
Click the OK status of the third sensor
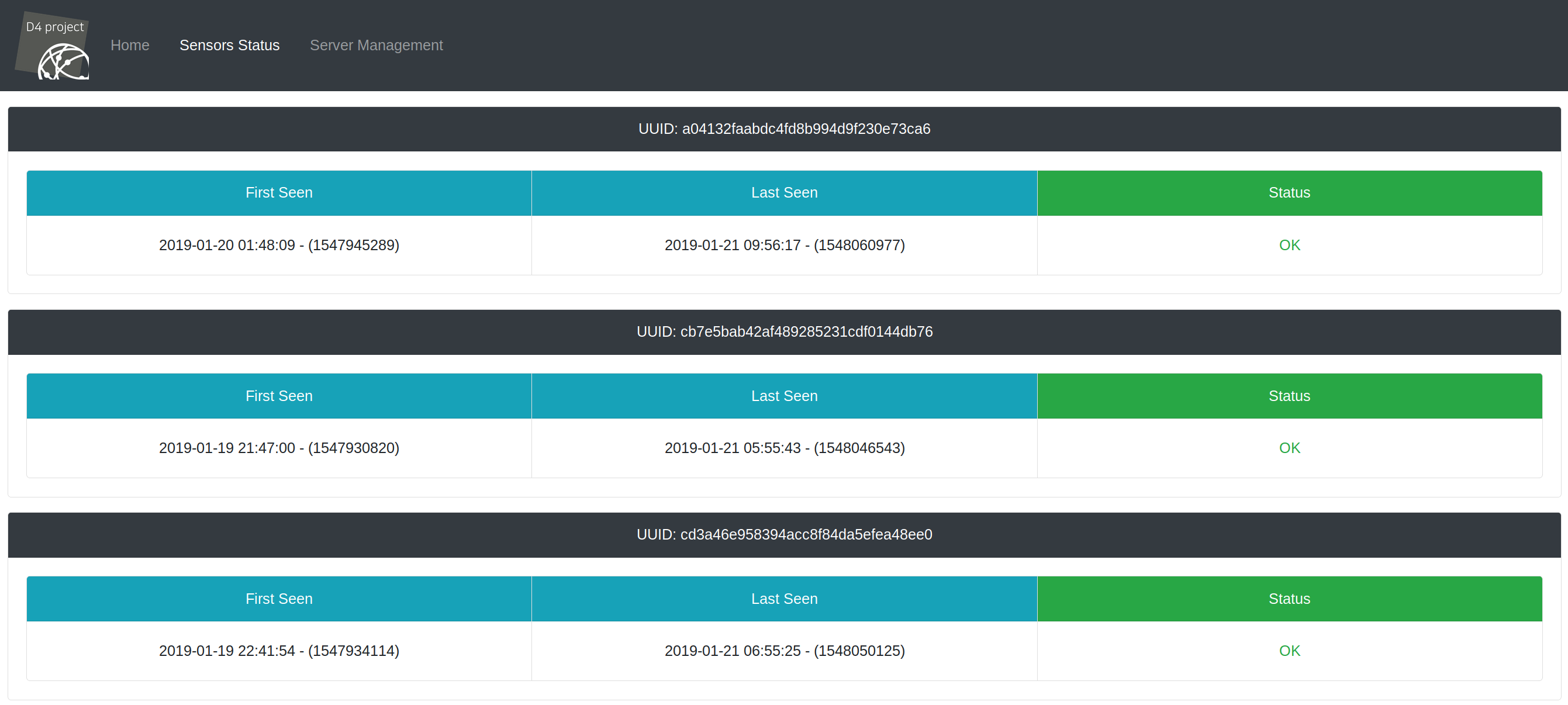(1289, 651)
